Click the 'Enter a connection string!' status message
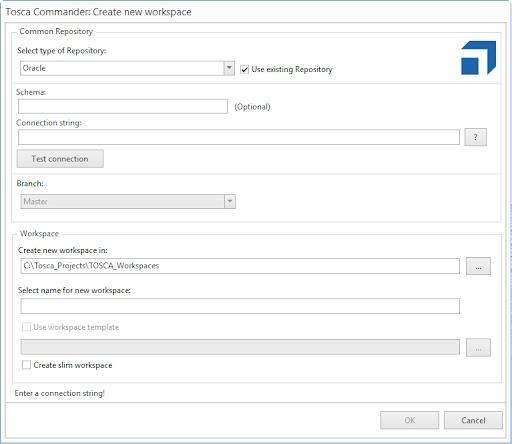Viewport: 512px width, 444px height. pos(59,393)
